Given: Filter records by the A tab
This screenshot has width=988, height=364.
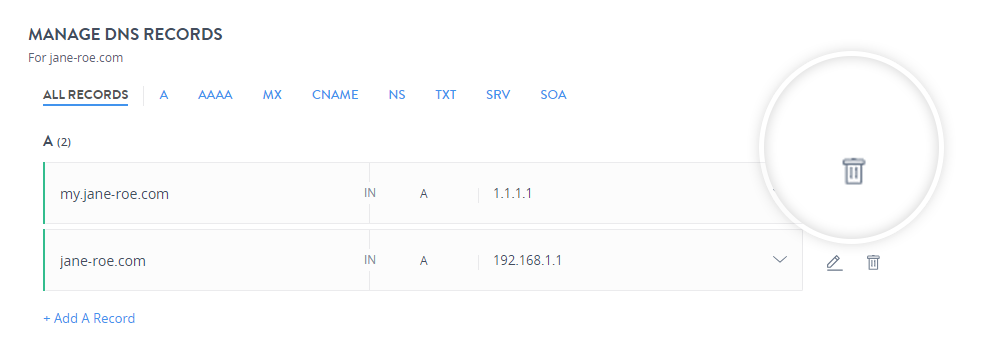Looking at the screenshot, I should 164,95.
